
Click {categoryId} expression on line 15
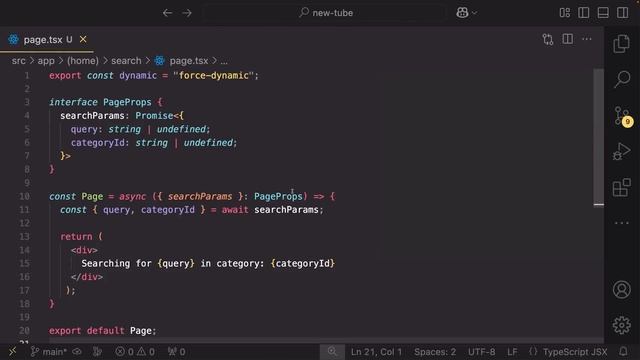(x=302, y=263)
